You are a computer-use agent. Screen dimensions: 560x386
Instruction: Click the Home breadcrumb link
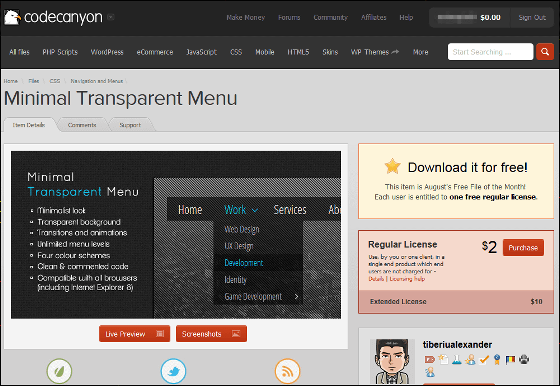[11, 81]
